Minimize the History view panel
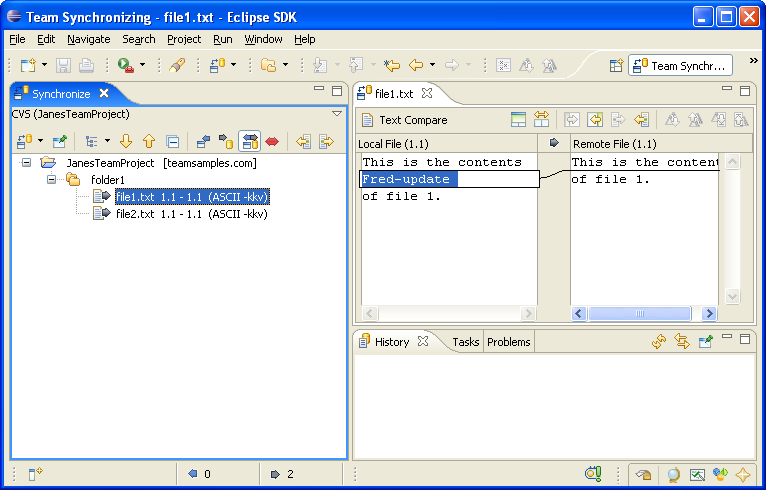 click(727, 336)
